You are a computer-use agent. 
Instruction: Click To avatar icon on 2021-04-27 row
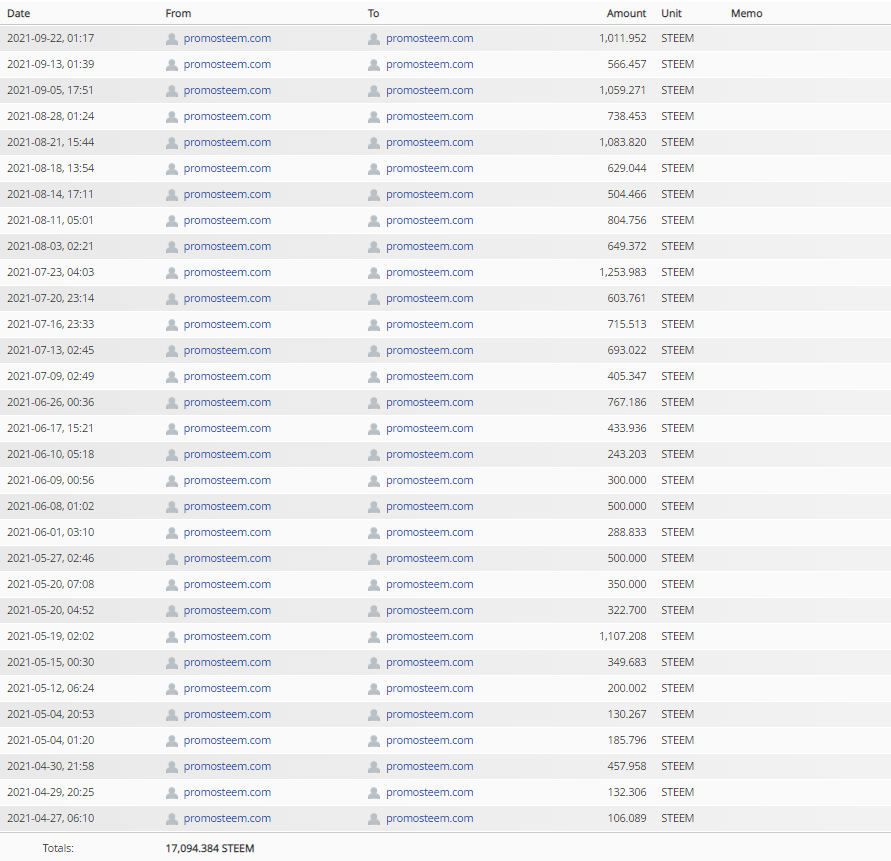(x=374, y=819)
